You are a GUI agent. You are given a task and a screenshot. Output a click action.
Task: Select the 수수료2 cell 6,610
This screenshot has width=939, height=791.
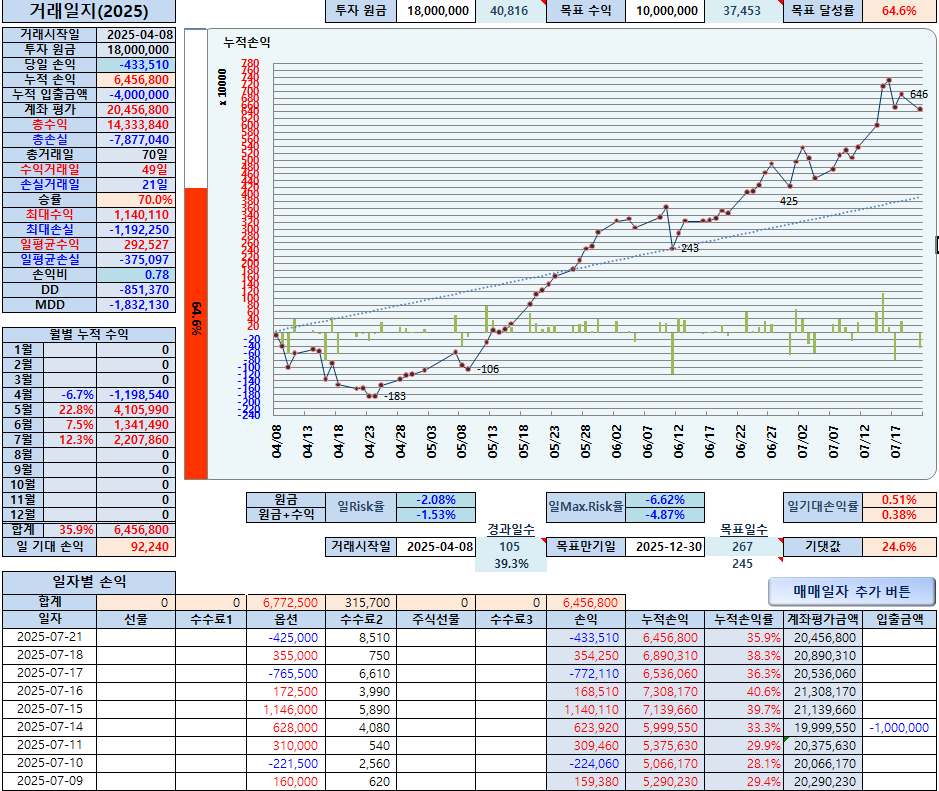click(361, 673)
